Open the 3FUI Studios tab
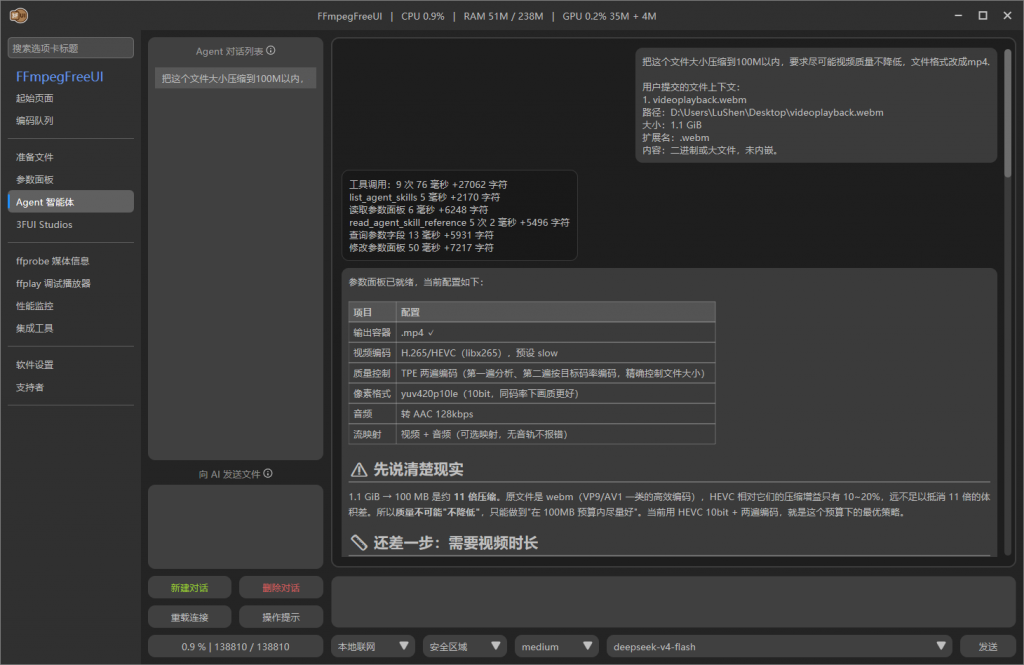Screen dimensions: 1024x665 point(44,224)
